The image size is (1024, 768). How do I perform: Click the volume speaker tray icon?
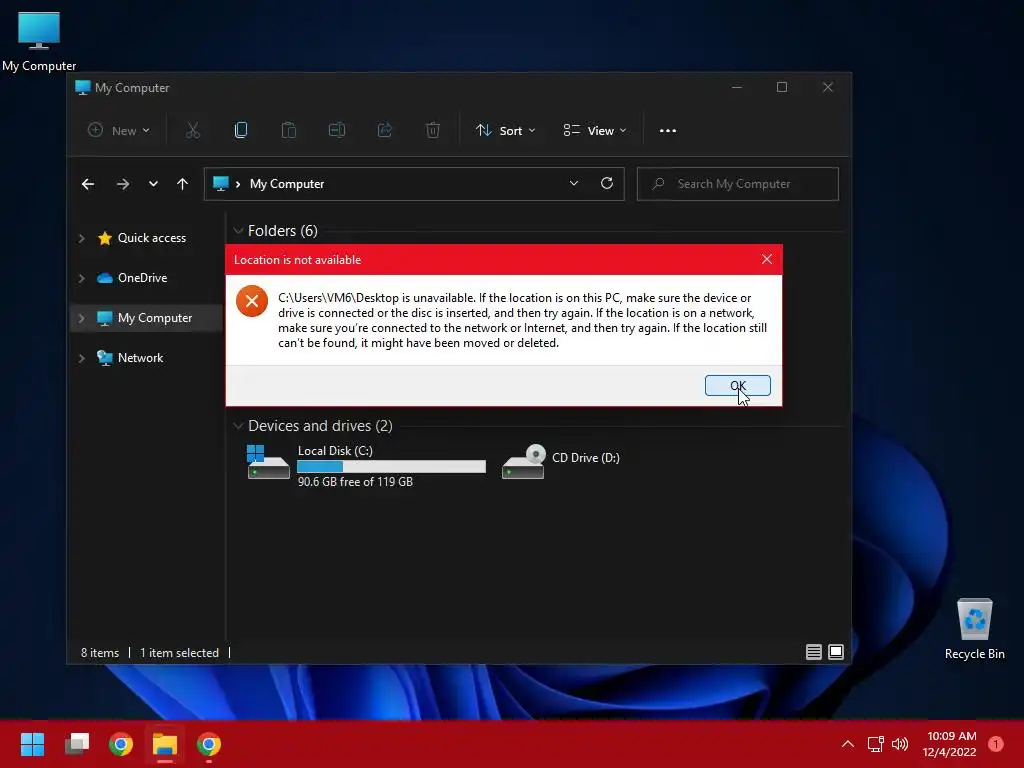pyautogui.click(x=900, y=744)
